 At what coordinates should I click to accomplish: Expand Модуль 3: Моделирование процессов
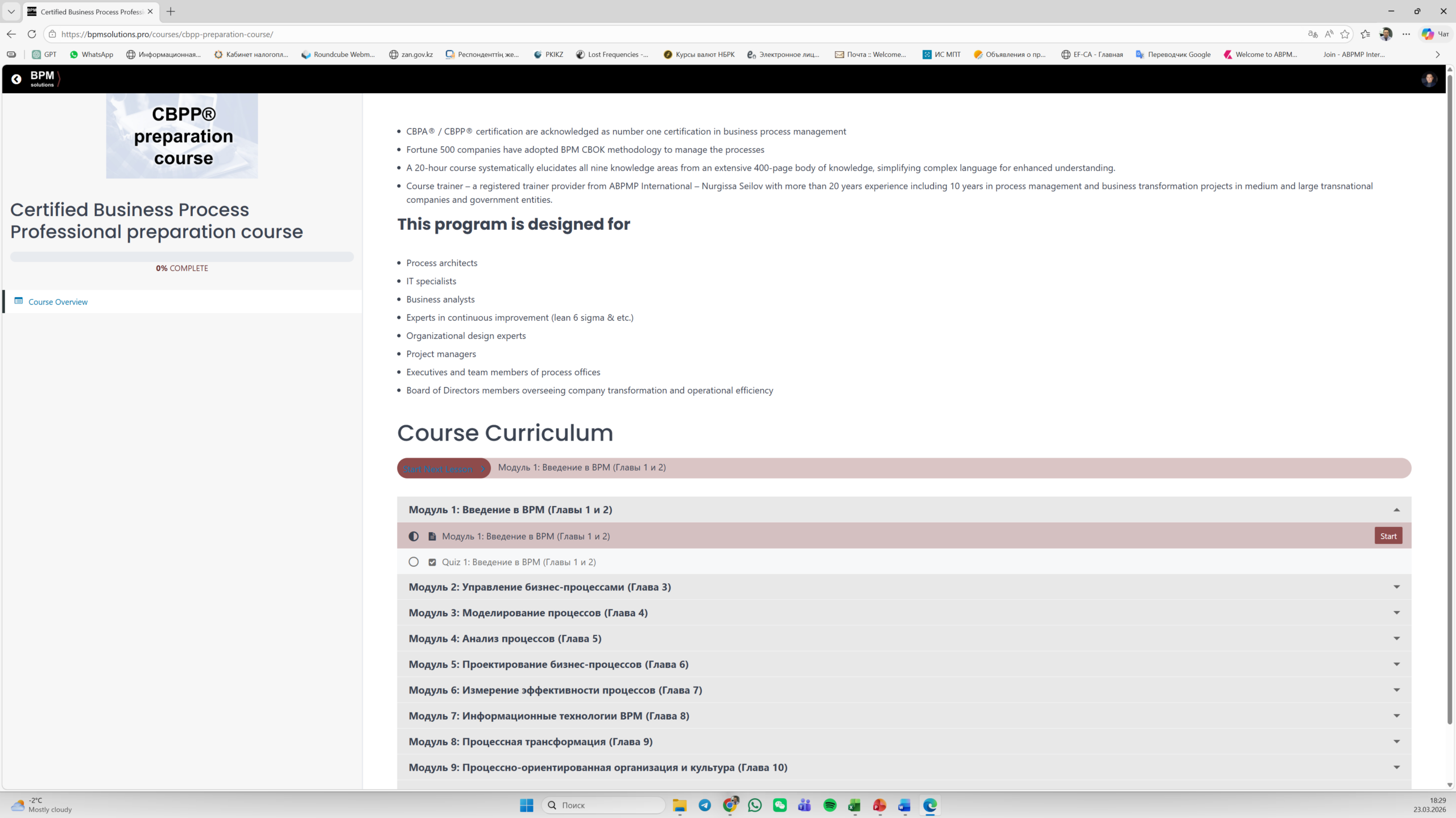coord(1397,612)
